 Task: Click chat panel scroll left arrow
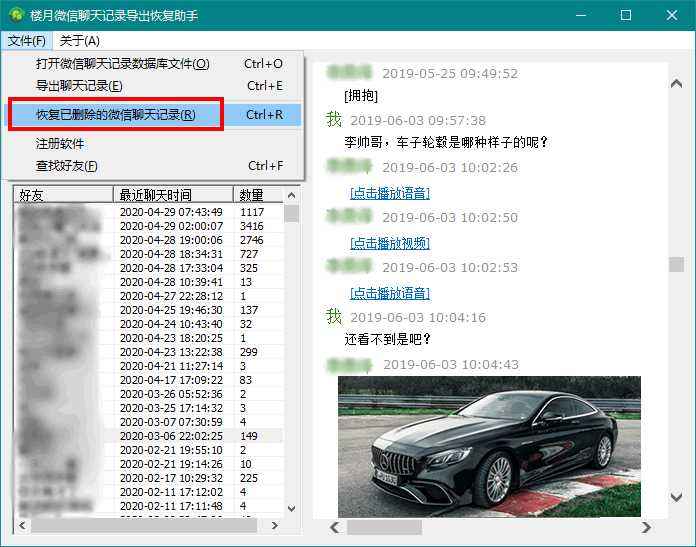coord(336,527)
